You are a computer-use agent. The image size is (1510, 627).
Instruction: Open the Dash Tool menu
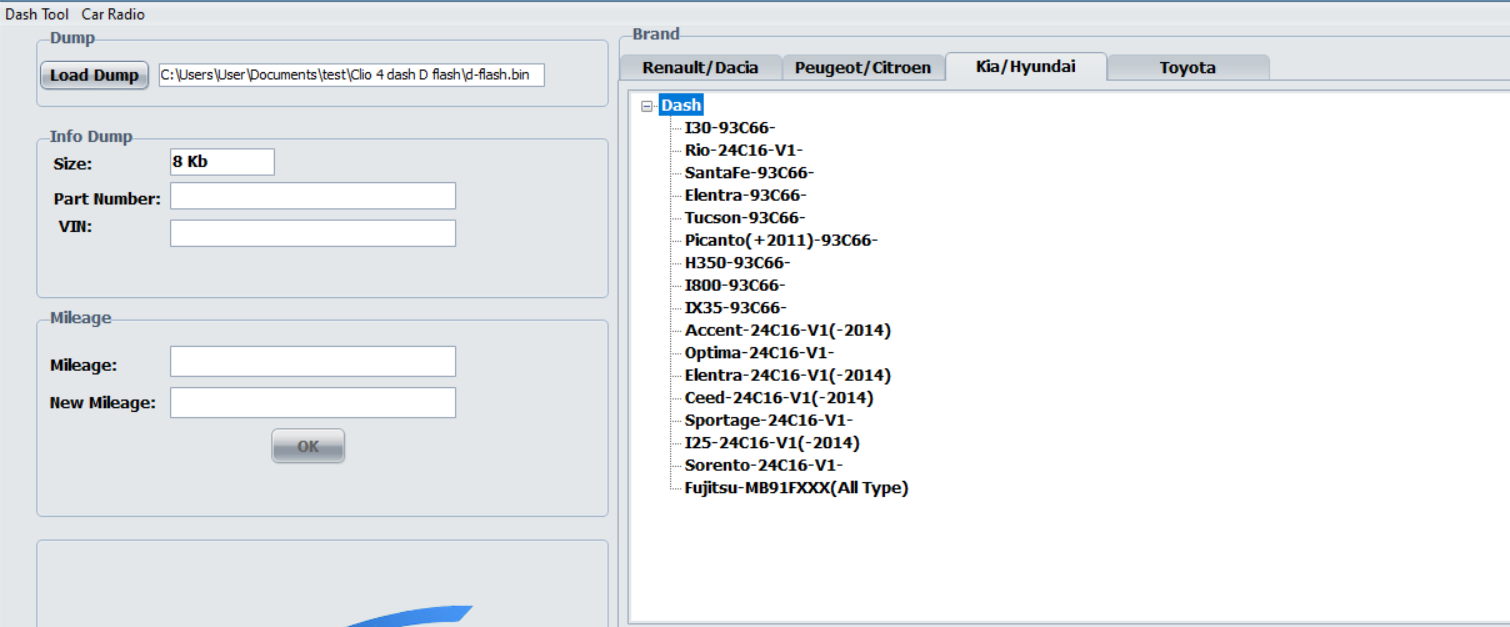pos(37,14)
